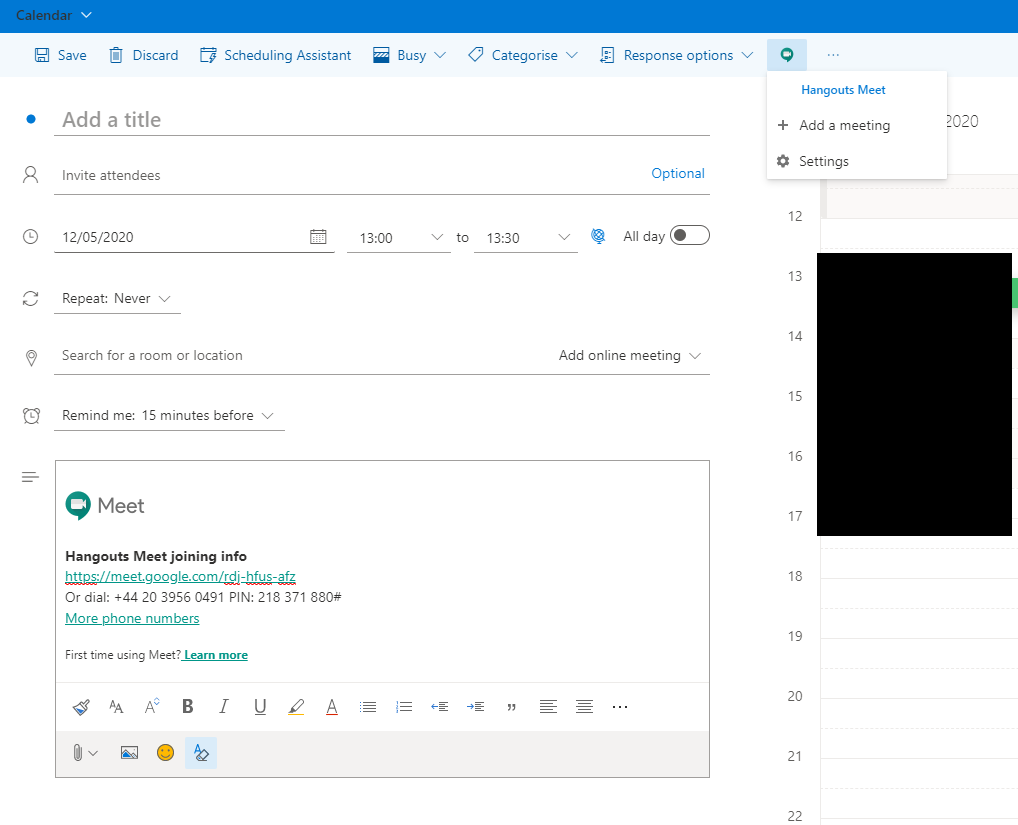This screenshot has width=1018, height=825.
Task: Insert a bulleted list
Action: tap(368, 707)
